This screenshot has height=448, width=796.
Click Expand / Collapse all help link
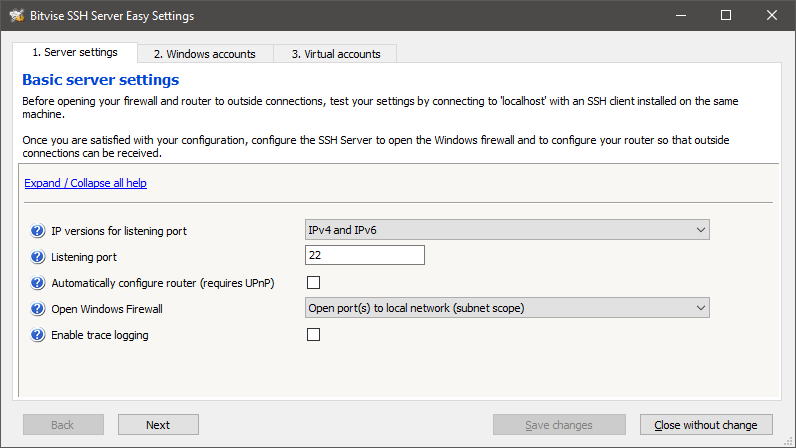pyautogui.click(x=85, y=183)
